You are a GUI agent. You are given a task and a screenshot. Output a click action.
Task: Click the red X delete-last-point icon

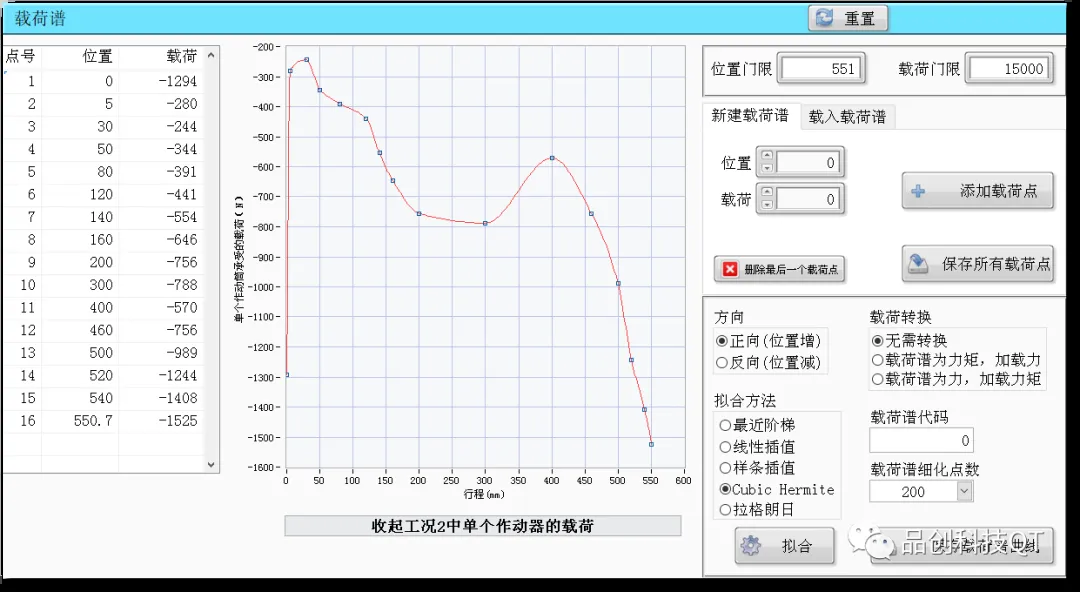tap(731, 269)
